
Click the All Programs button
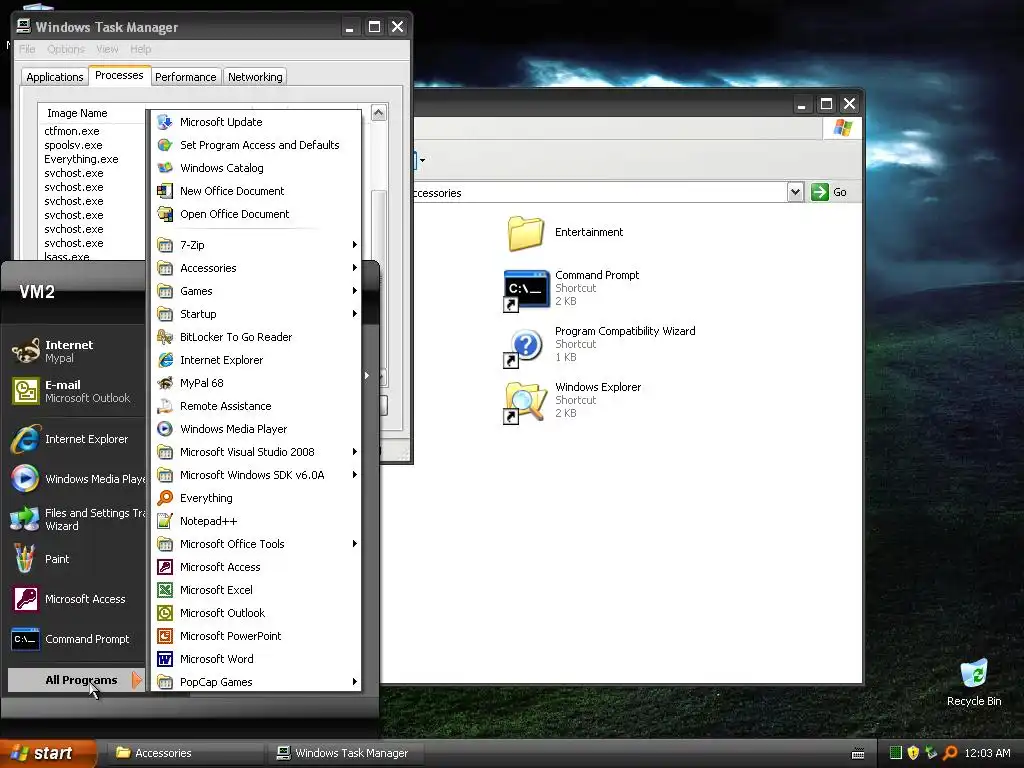pyautogui.click(x=75, y=680)
